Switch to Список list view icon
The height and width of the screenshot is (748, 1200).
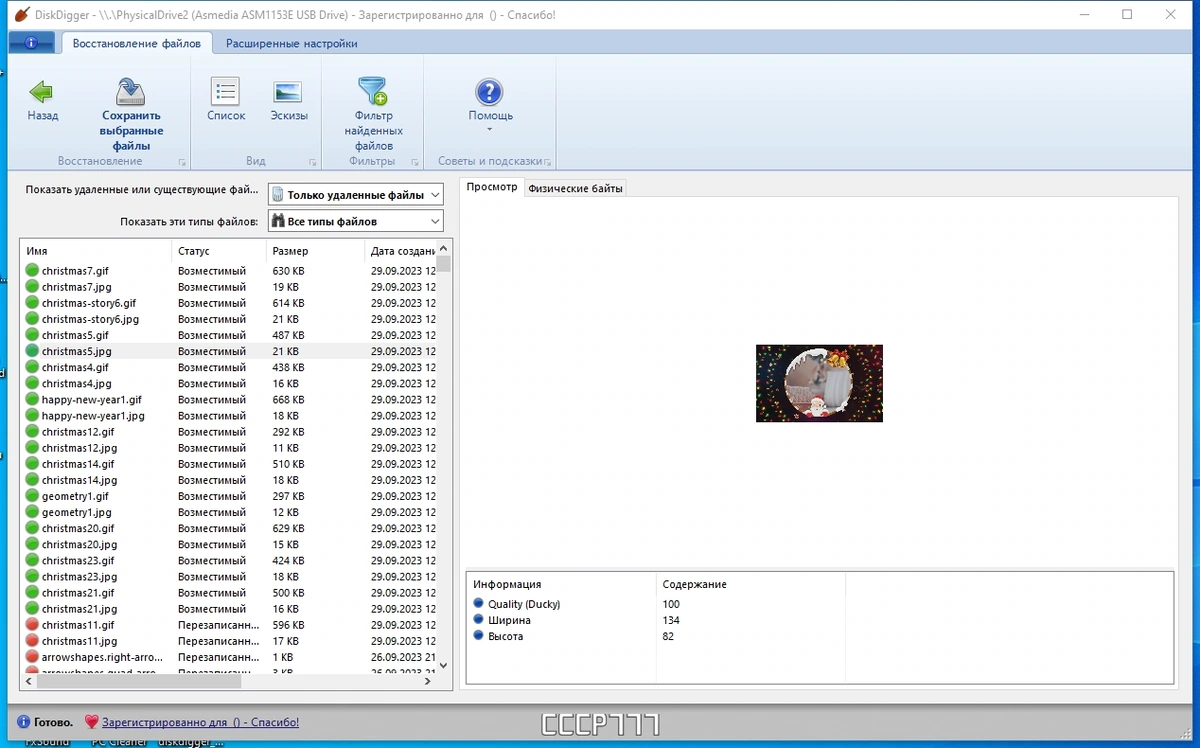tap(226, 92)
